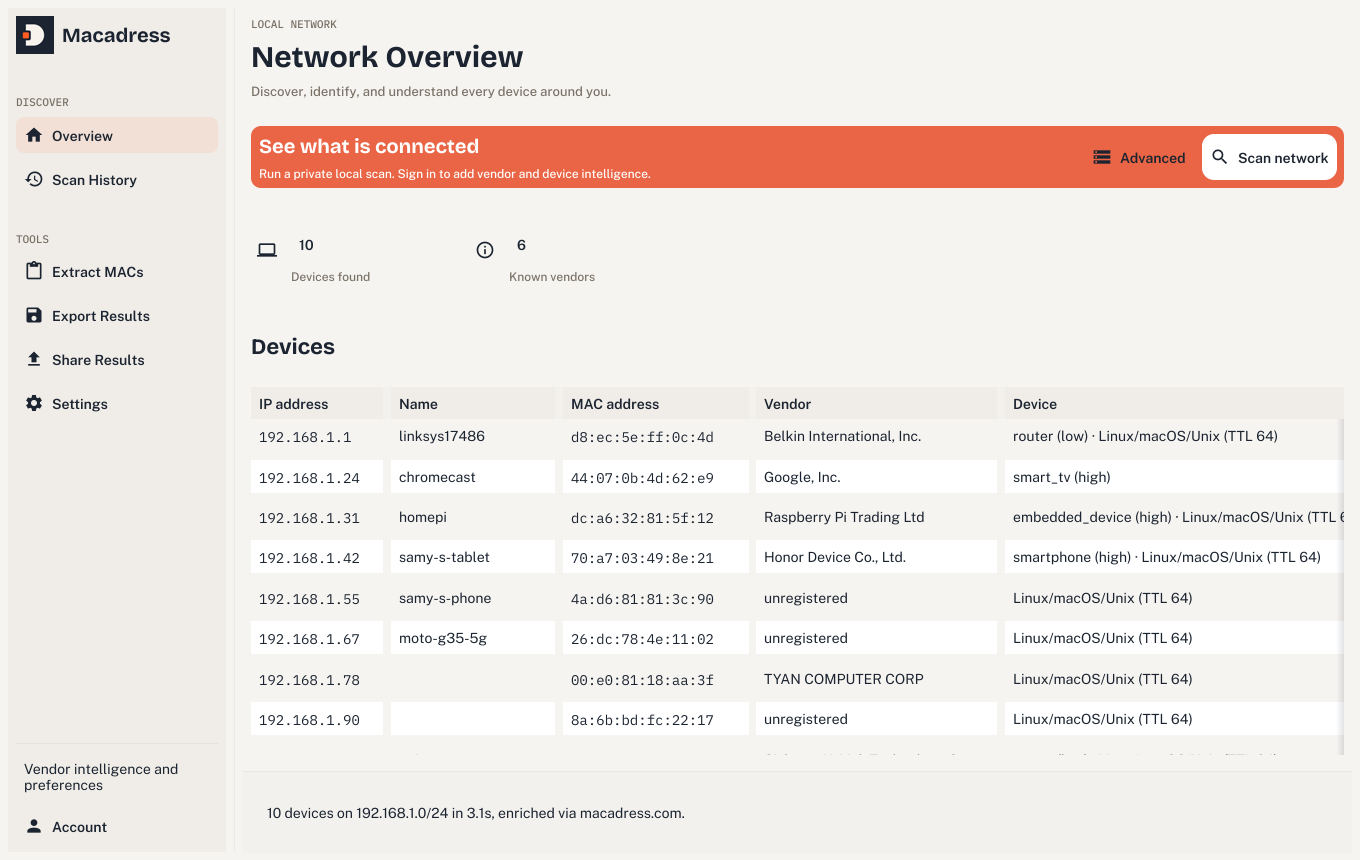Click the router (low) device description
This screenshot has width=1360, height=860.
1145,436
